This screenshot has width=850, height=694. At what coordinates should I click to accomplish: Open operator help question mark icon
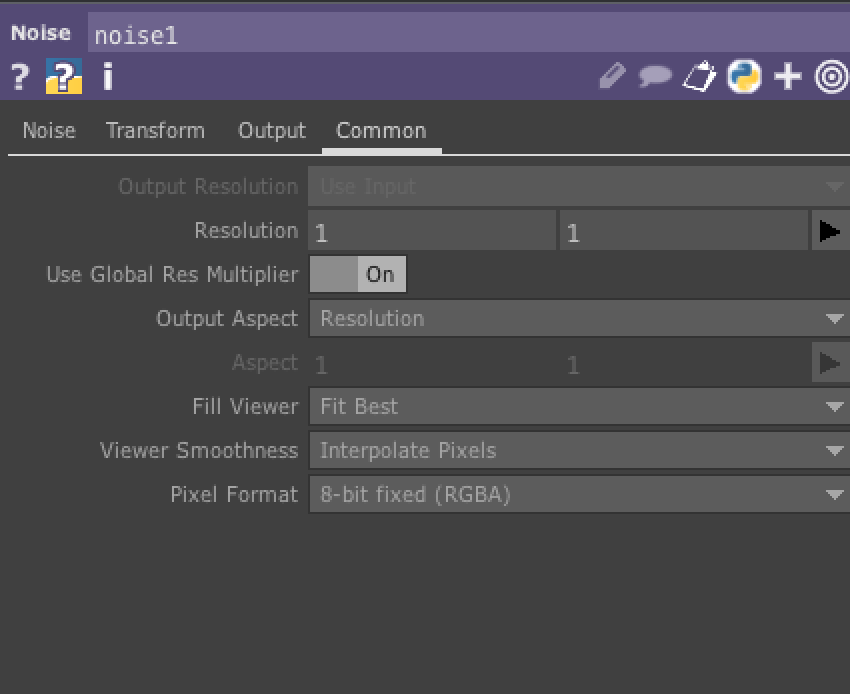pos(20,77)
